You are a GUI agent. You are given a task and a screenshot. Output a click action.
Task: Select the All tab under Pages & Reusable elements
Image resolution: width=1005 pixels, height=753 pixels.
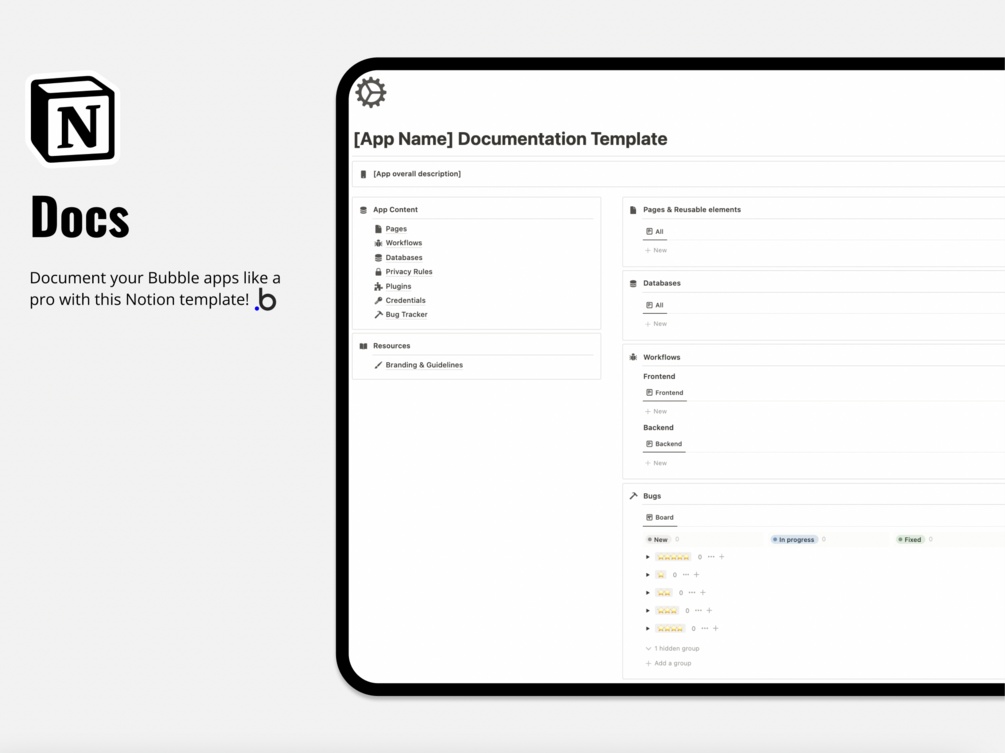pos(654,231)
